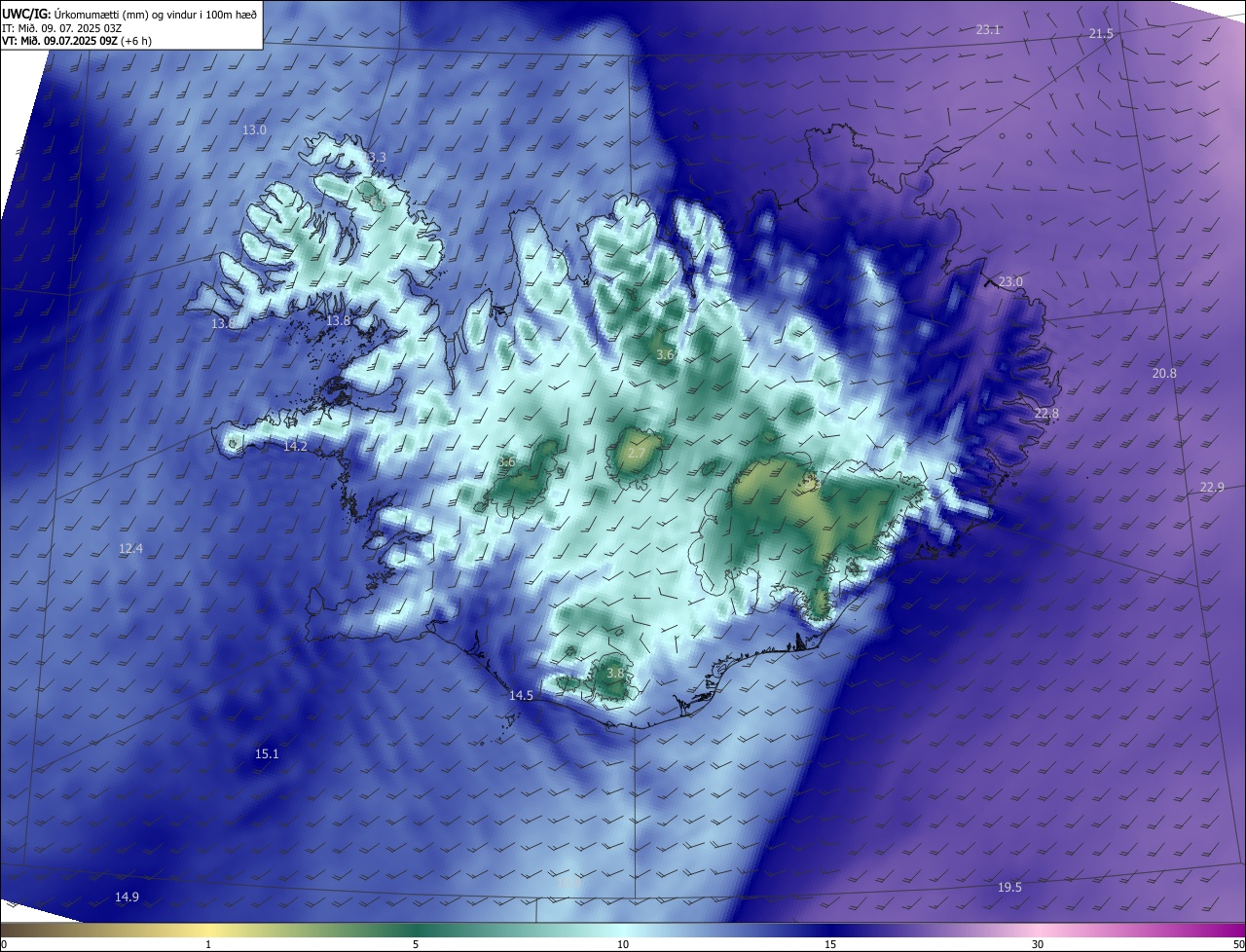1246x952 pixels.
Task: Click the 14.9 value label
Action: (127, 897)
